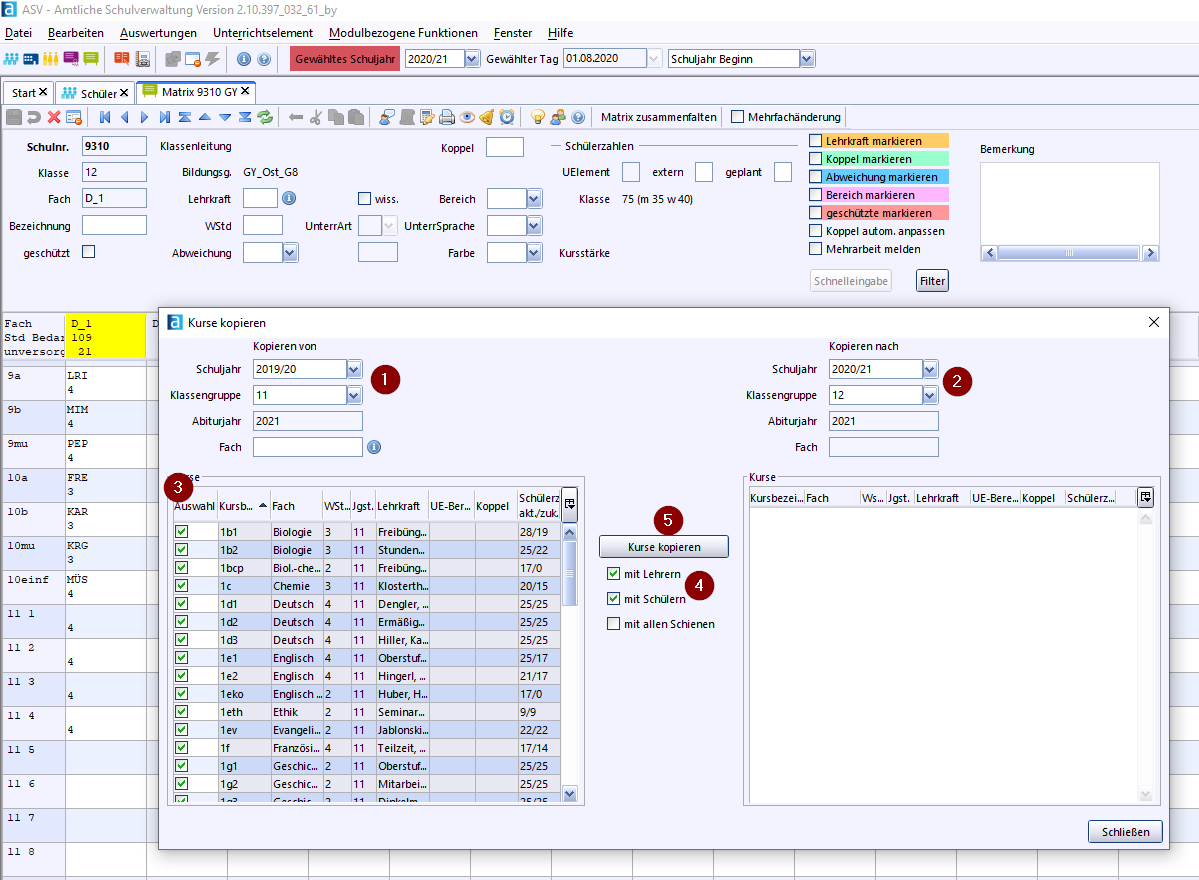
Task: Open the 'Modulbezogene Funktionen' menu
Action: pyautogui.click(x=403, y=33)
